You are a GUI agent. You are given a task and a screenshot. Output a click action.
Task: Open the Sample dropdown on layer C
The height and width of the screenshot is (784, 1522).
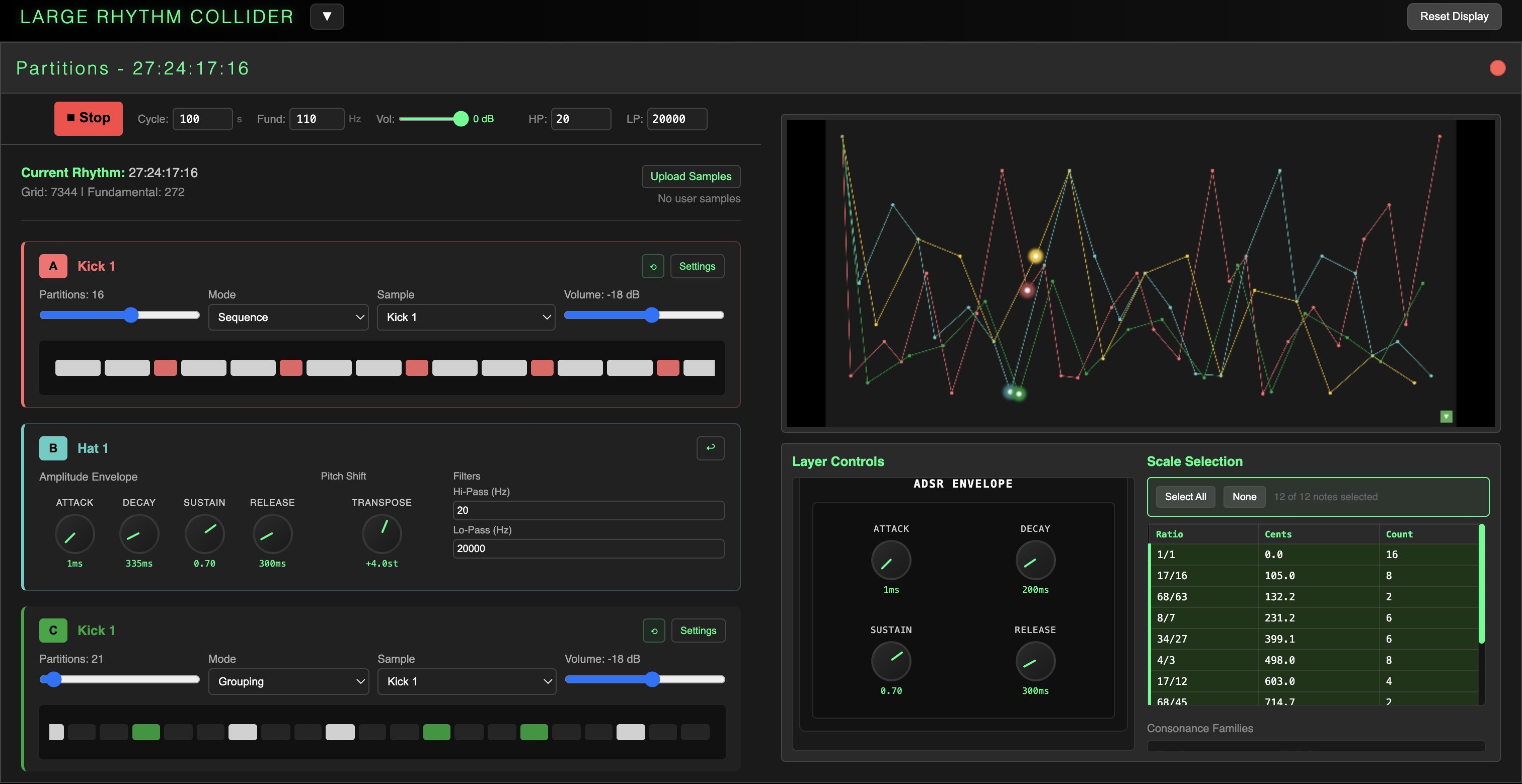(466, 681)
